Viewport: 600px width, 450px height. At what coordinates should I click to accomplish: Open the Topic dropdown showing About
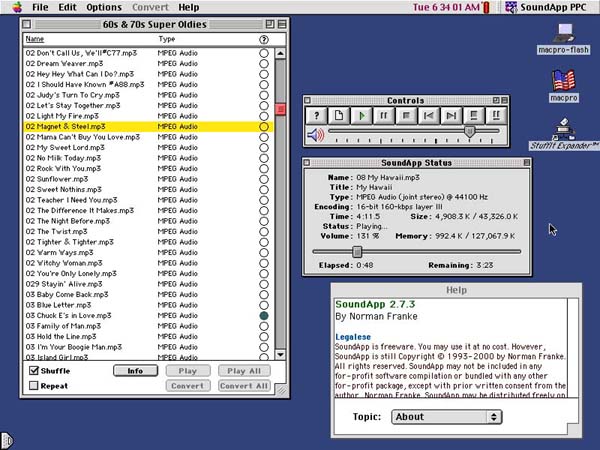[447, 417]
